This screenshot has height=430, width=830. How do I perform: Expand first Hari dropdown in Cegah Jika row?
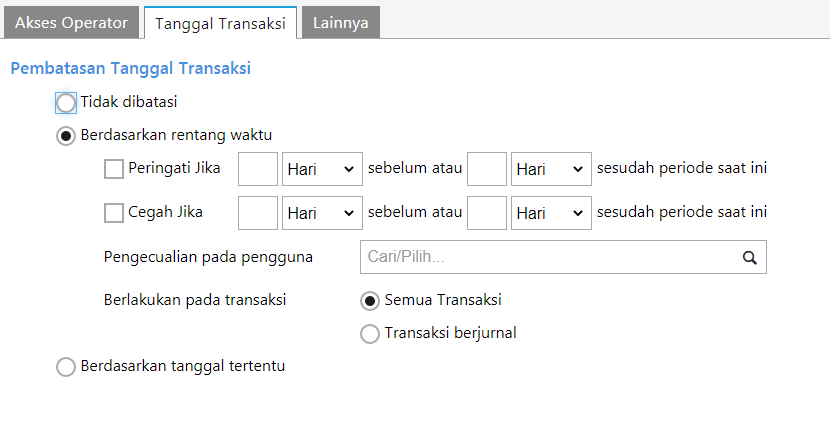coord(322,212)
